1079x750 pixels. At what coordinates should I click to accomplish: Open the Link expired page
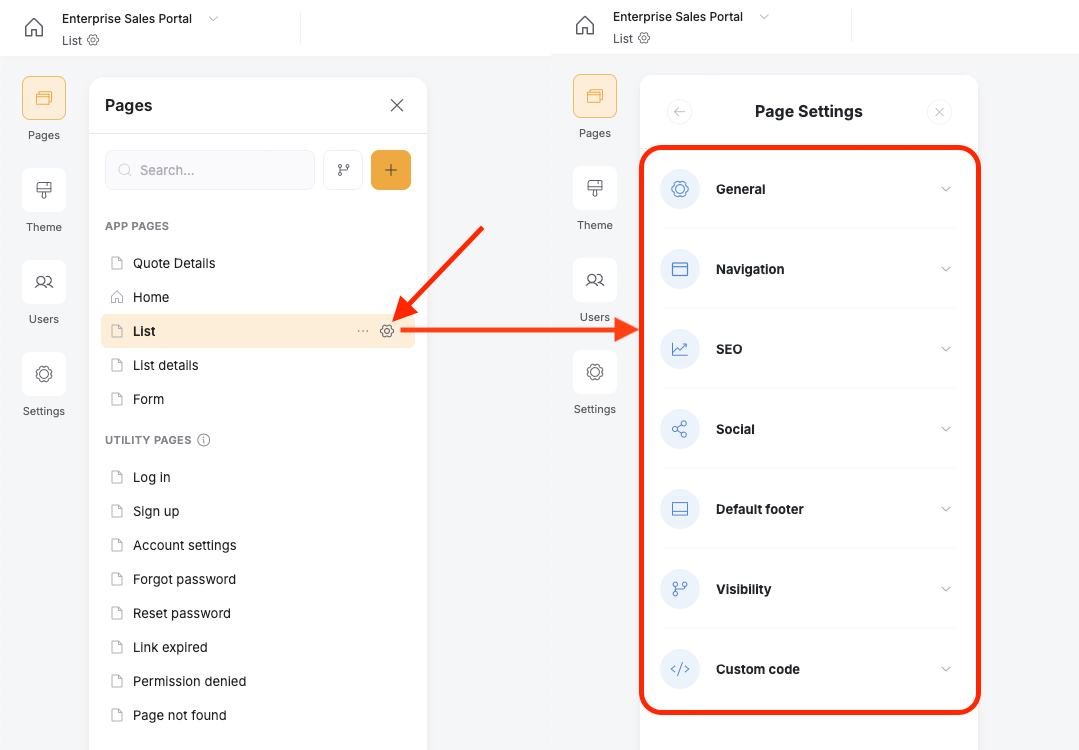coord(258,647)
